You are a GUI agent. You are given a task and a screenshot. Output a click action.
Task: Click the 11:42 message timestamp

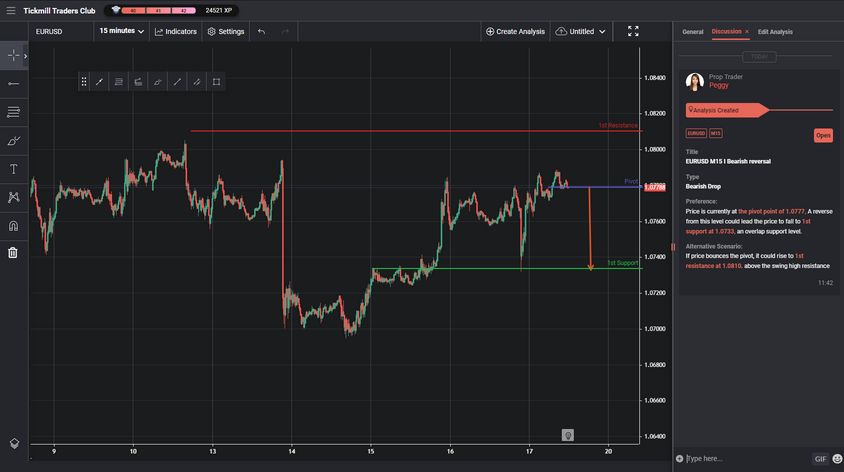[x=825, y=283]
